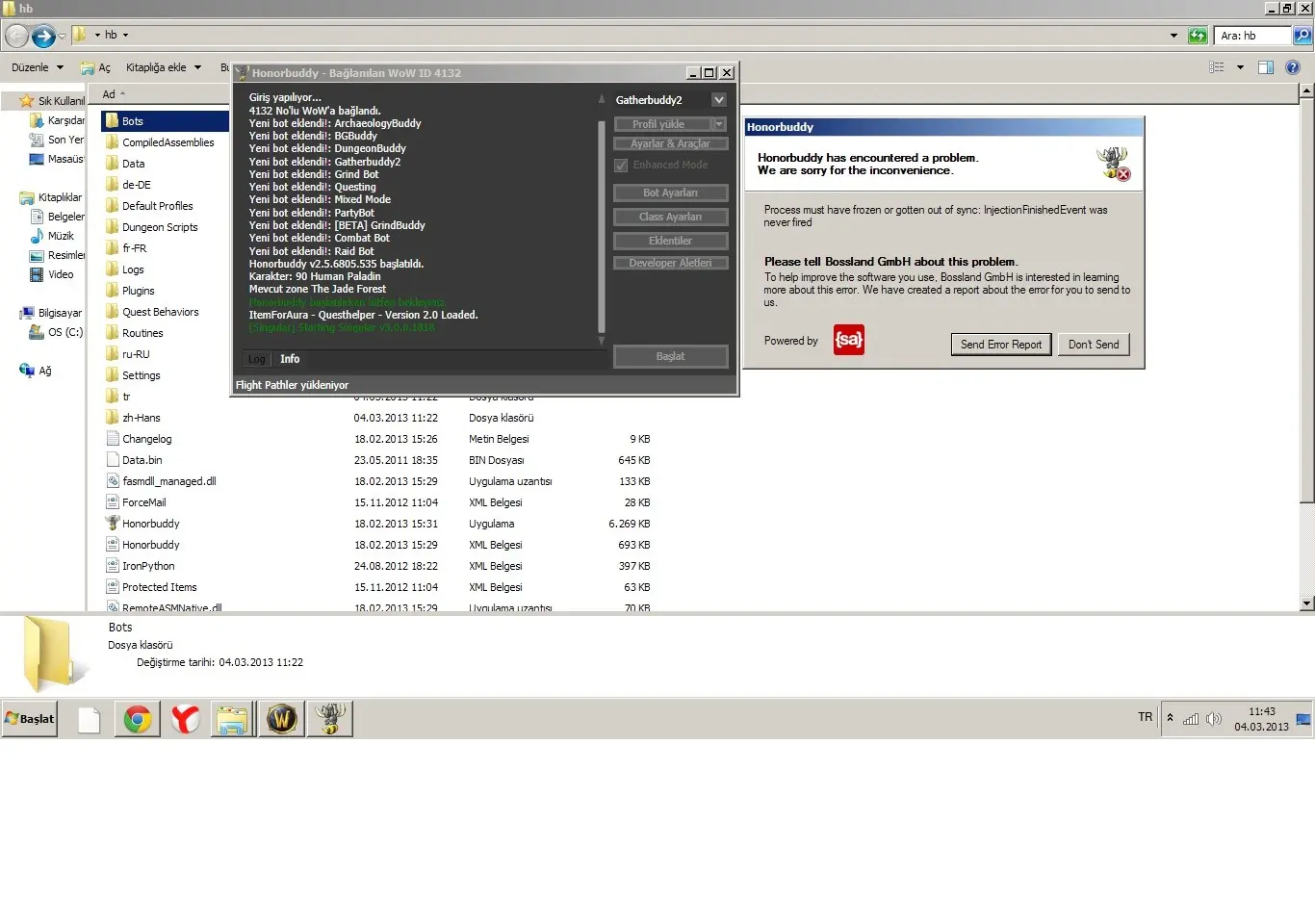Switch to the Info tab
The width and height of the screenshot is (1315, 924).
(x=290, y=359)
